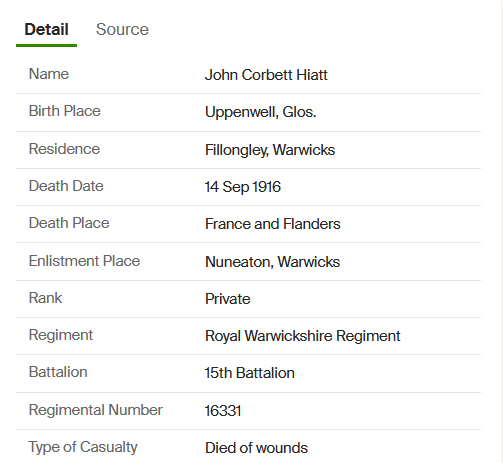Click the Type of Casualty field label
The width and height of the screenshot is (503, 463).
point(83,447)
